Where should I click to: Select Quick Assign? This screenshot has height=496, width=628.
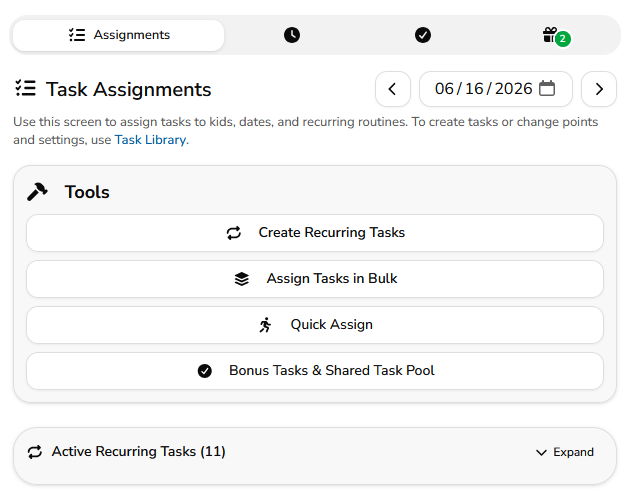click(315, 325)
